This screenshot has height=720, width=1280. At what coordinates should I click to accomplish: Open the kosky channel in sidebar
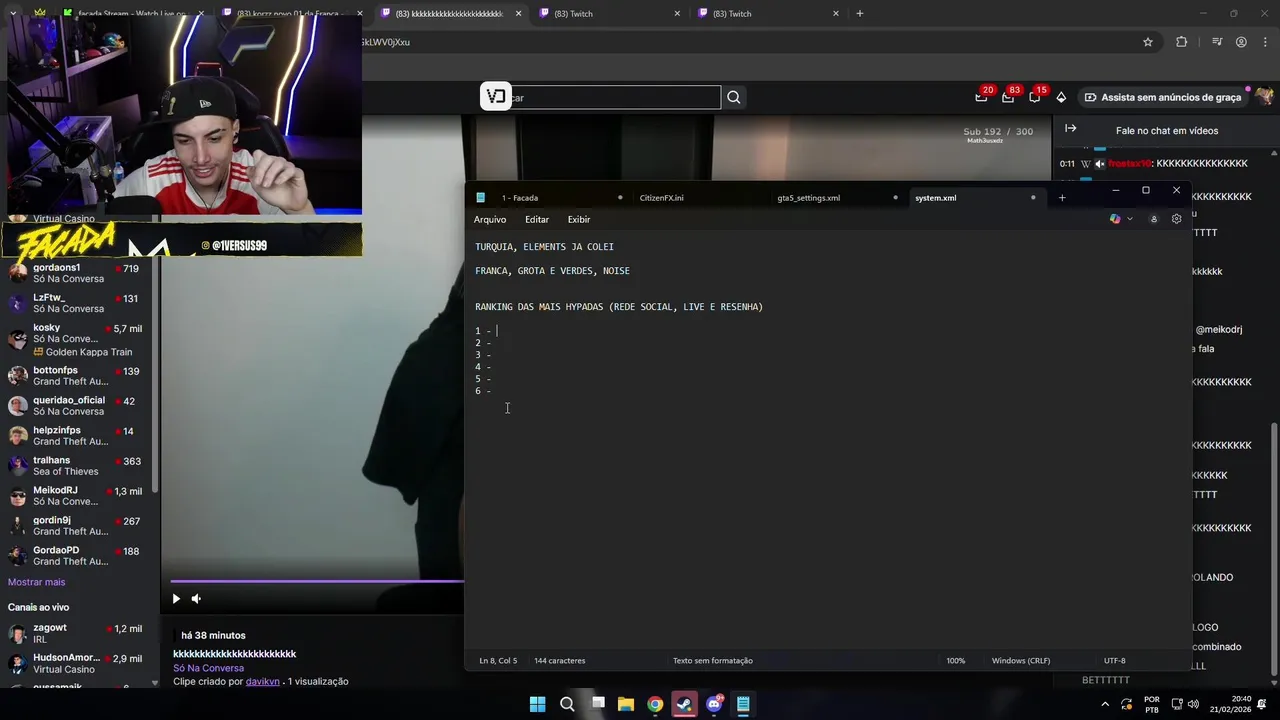coord(78,340)
